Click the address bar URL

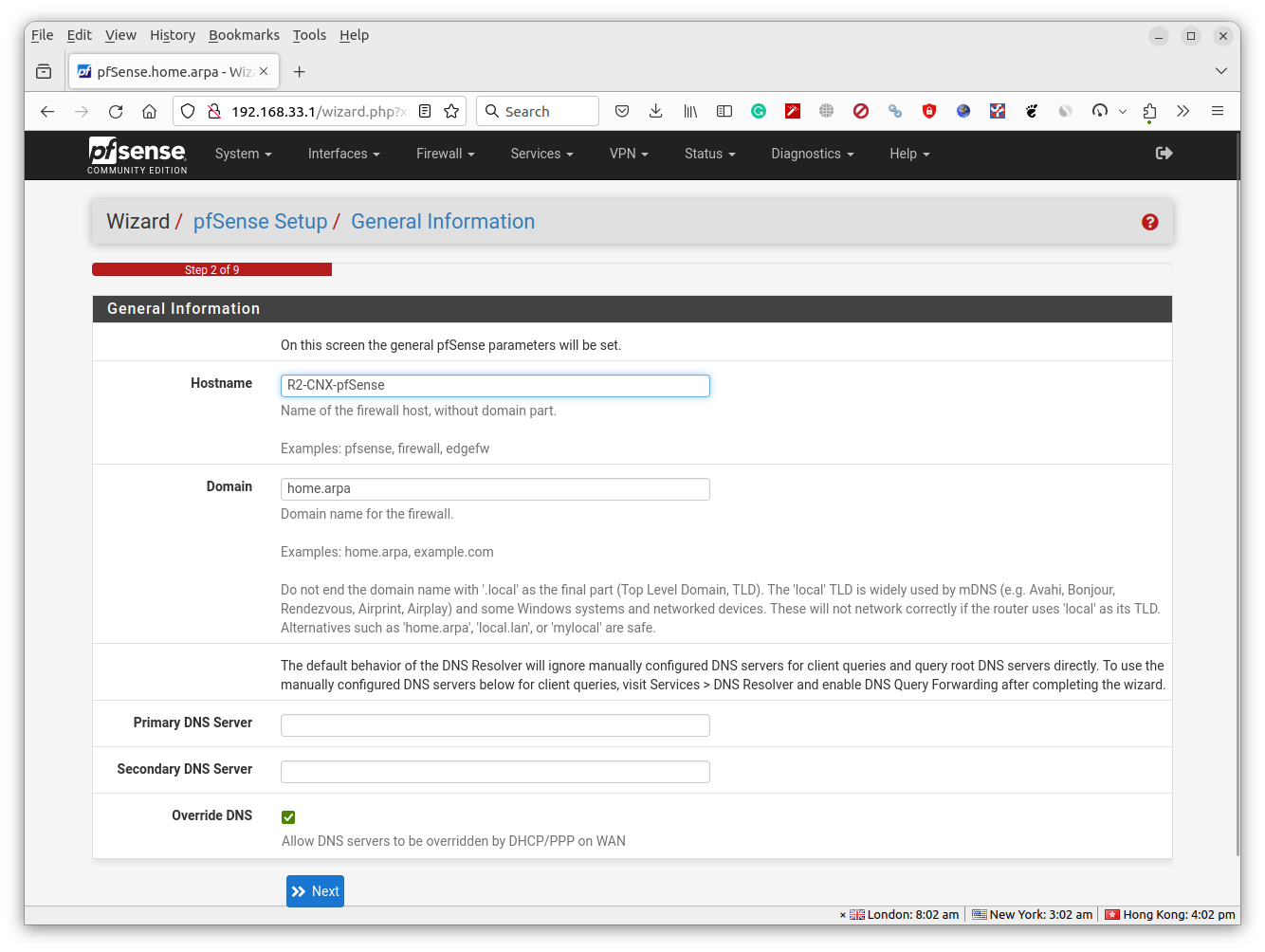[320, 111]
